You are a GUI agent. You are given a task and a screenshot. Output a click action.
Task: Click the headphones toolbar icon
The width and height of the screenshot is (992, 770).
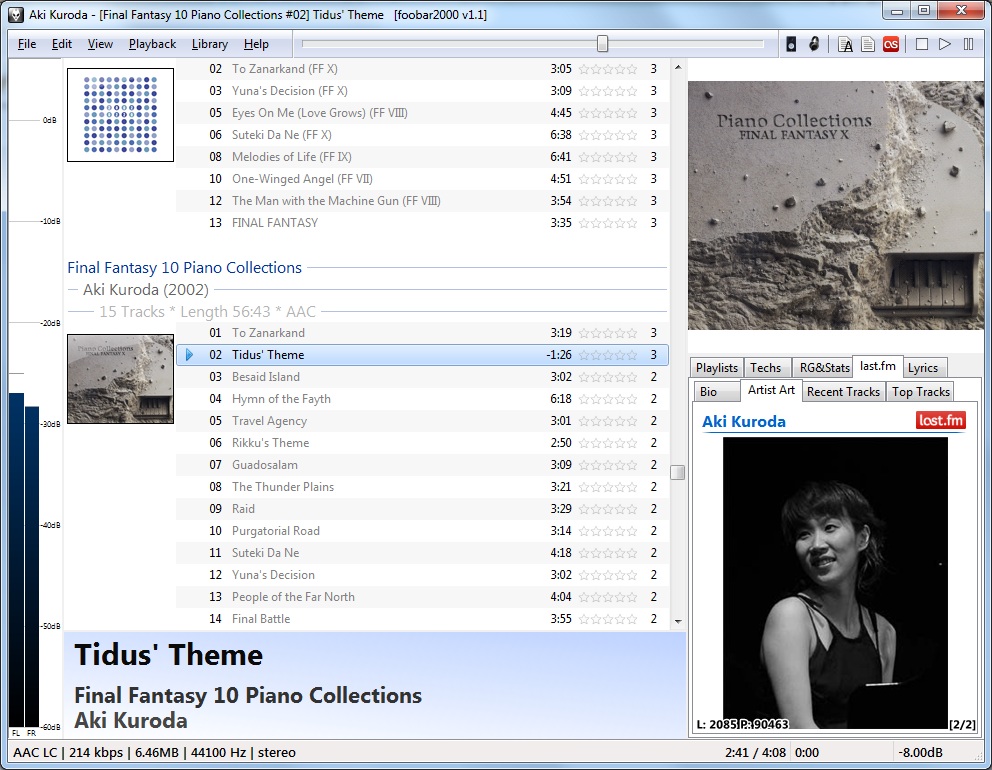[814, 44]
